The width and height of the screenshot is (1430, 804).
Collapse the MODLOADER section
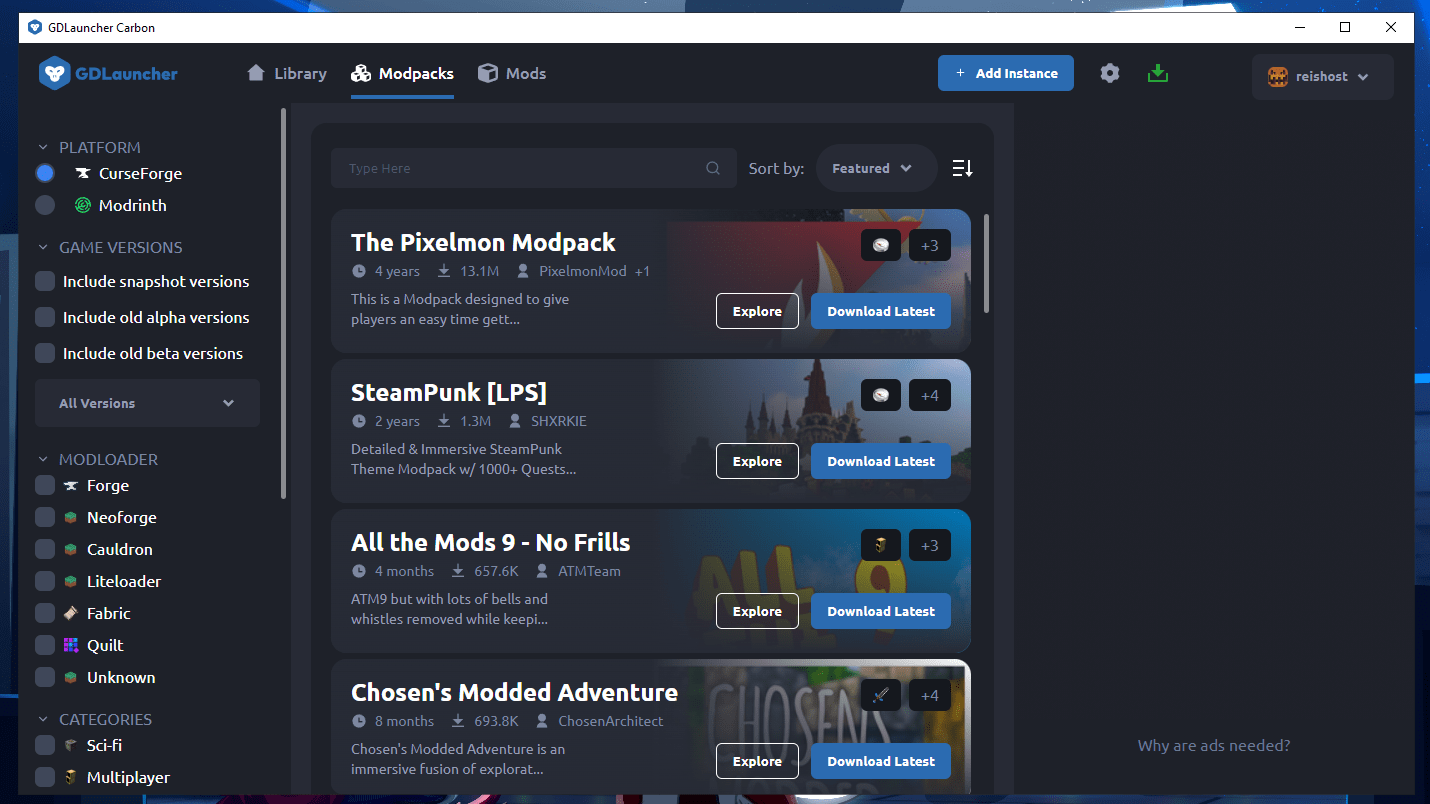[41, 458]
